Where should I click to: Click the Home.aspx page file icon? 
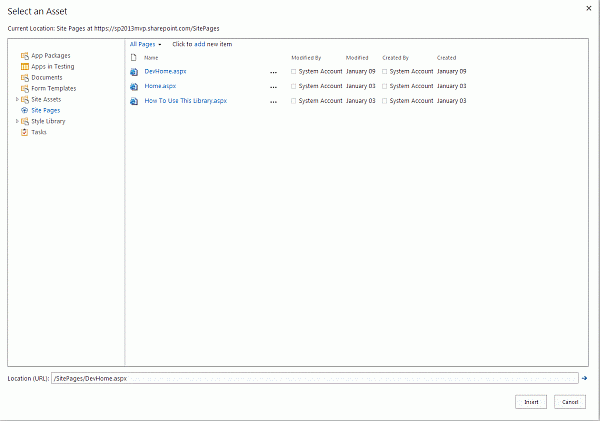pyautogui.click(x=134, y=86)
